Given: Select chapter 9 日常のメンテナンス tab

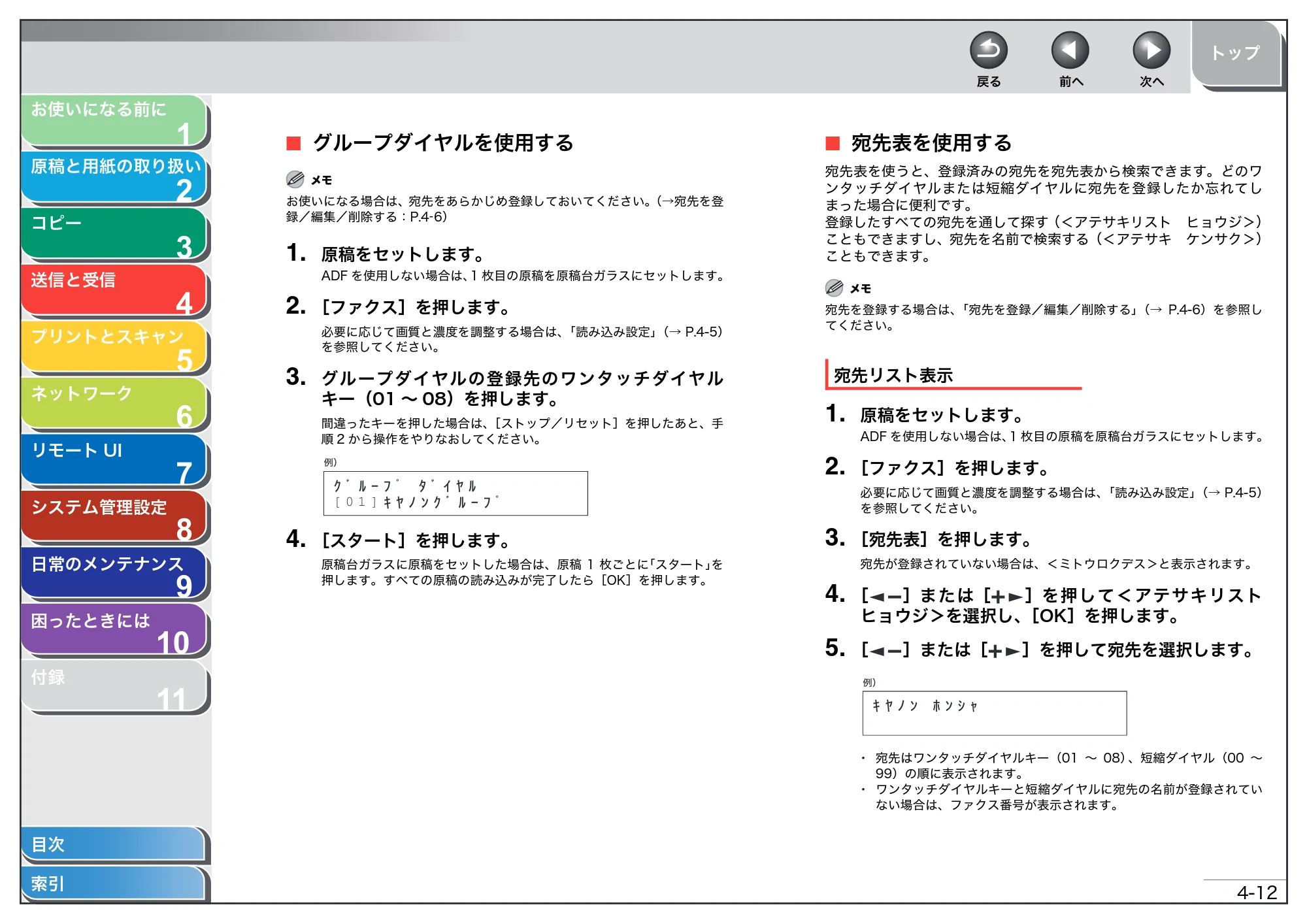Looking at the screenshot, I should [114, 574].
